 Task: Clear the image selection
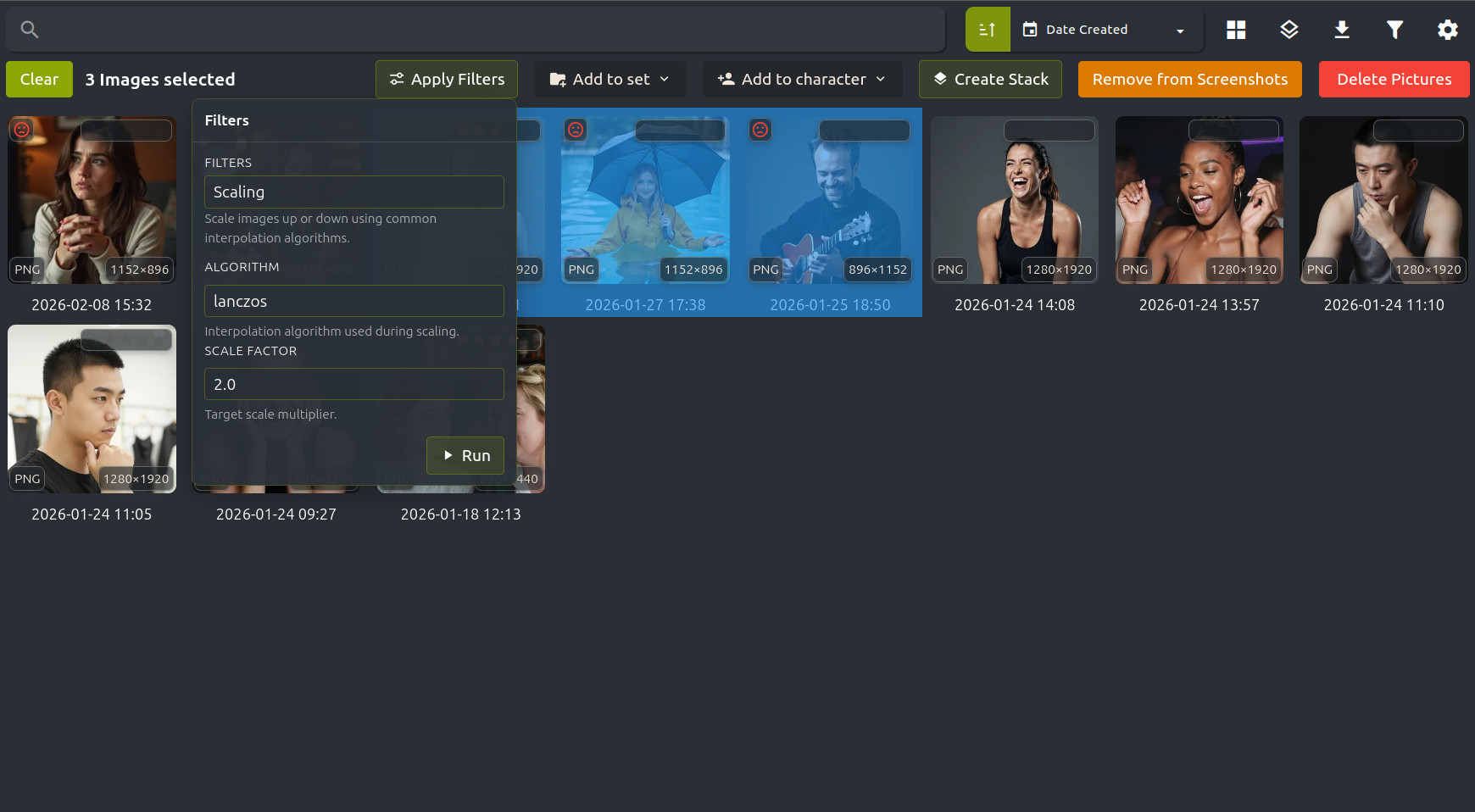coord(39,79)
